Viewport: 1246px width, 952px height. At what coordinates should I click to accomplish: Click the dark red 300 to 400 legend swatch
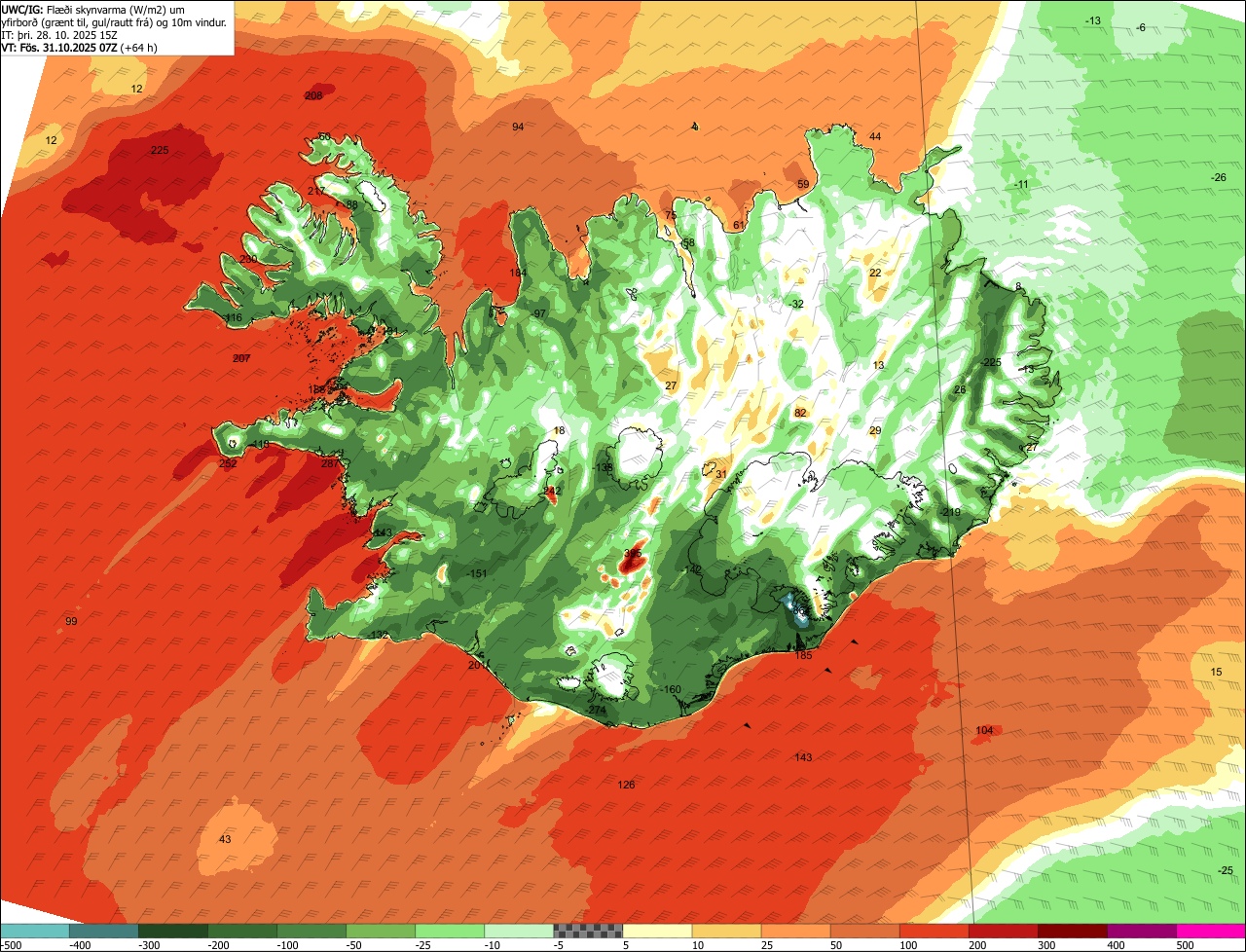pos(1073,932)
